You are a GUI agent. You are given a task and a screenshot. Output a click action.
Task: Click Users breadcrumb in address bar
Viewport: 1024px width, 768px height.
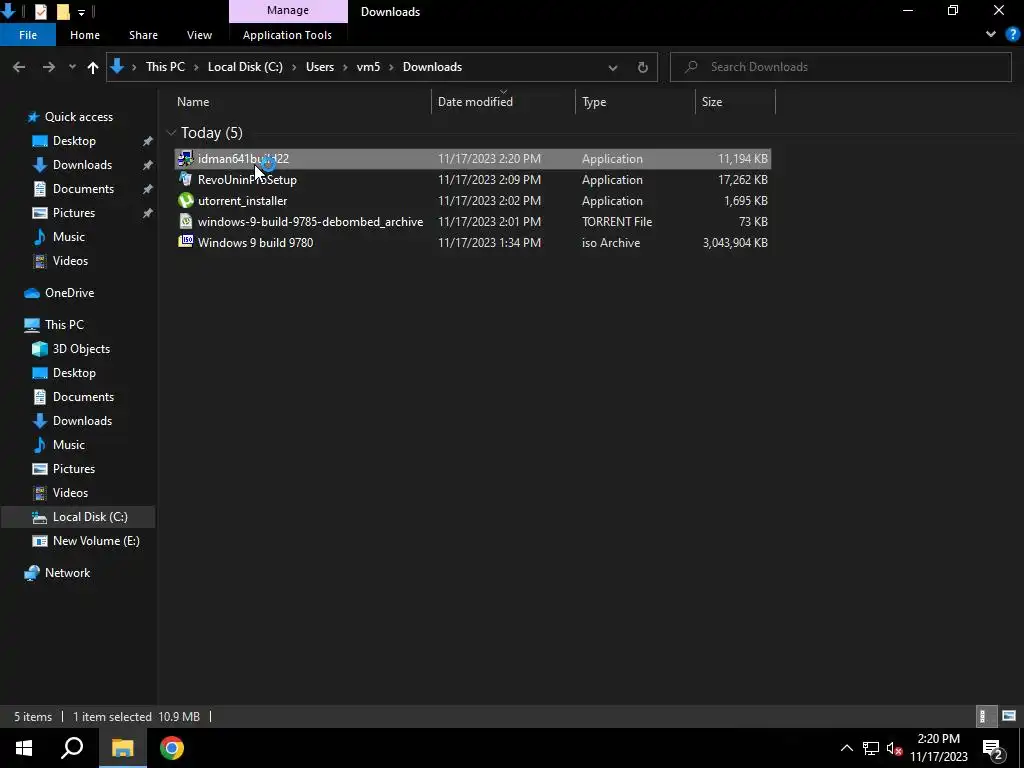tap(320, 67)
